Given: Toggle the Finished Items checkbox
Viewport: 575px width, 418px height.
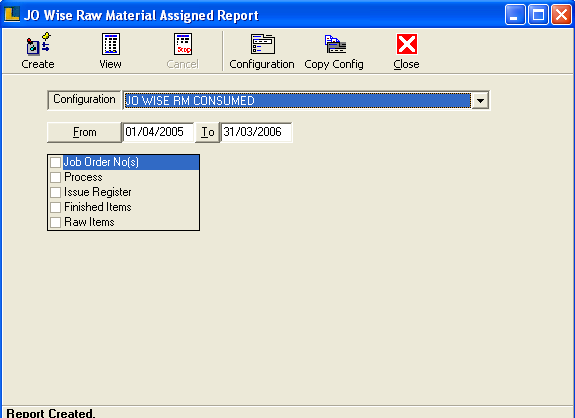Looking at the screenshot, I should point(55,207).
